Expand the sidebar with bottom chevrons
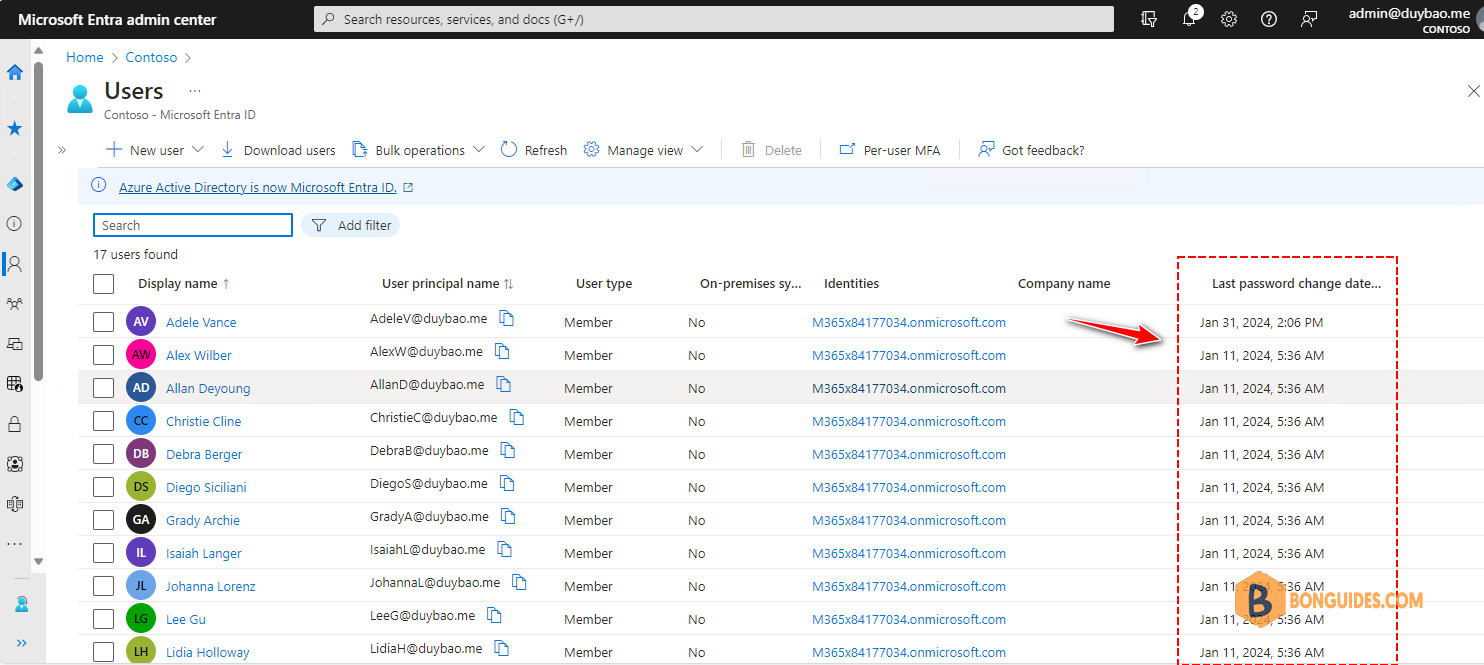 tap(22, 643)
